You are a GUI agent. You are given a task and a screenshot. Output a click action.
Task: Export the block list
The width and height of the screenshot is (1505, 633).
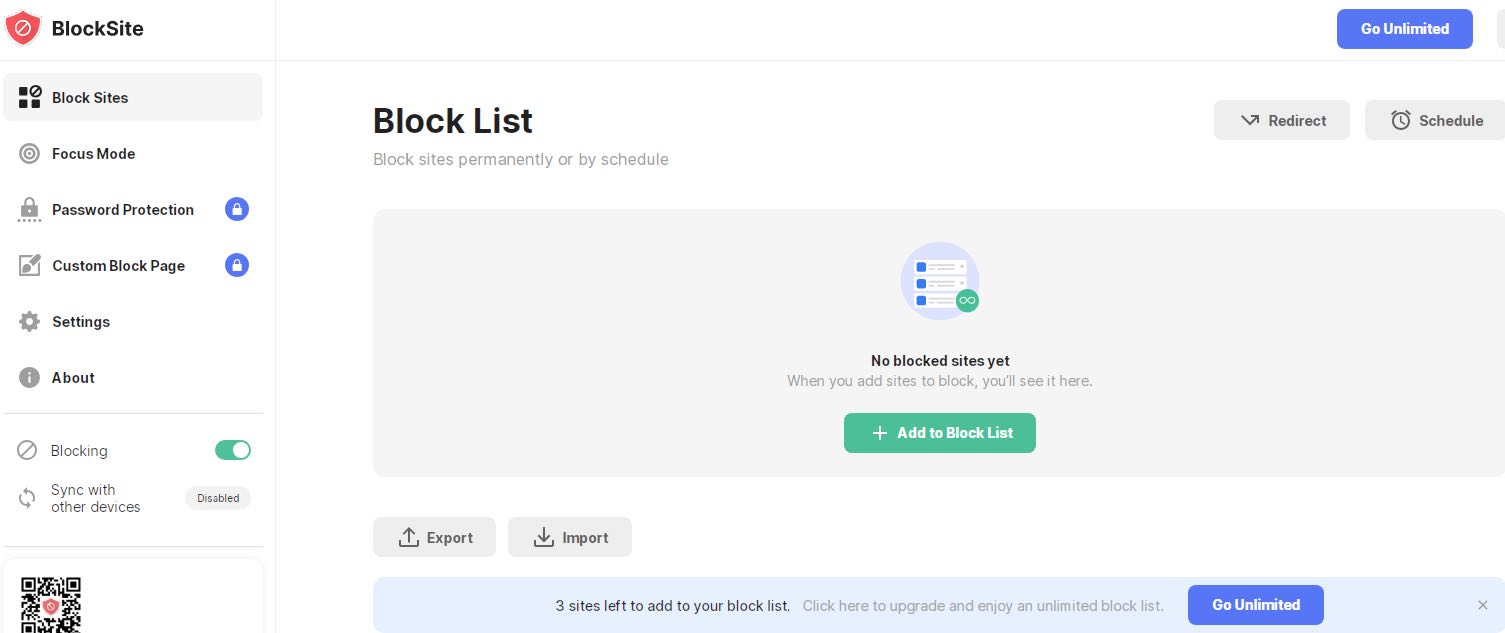[x=434, y=538]
